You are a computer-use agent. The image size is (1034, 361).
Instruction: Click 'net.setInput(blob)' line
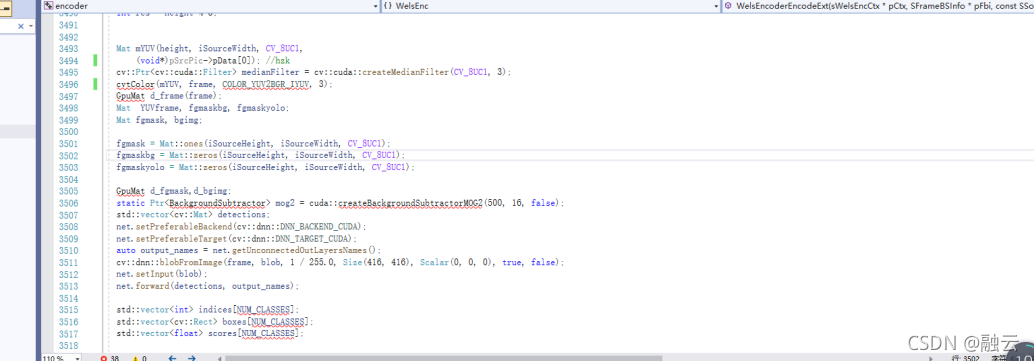point(162,275)
